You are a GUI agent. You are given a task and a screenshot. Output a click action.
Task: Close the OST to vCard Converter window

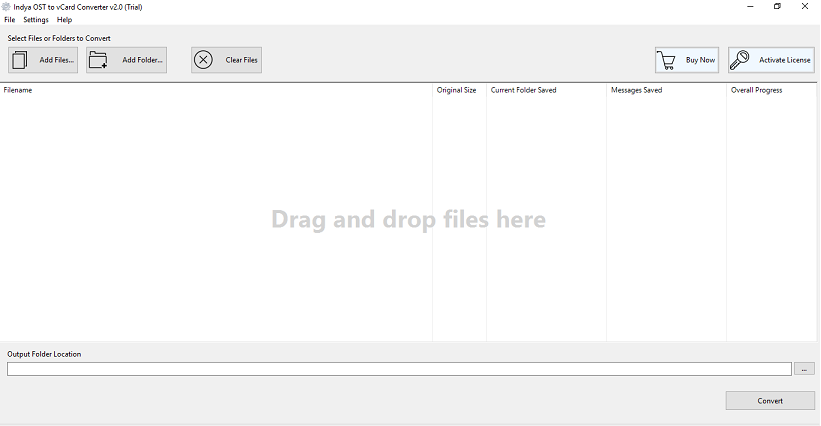(x=805, y=7)
